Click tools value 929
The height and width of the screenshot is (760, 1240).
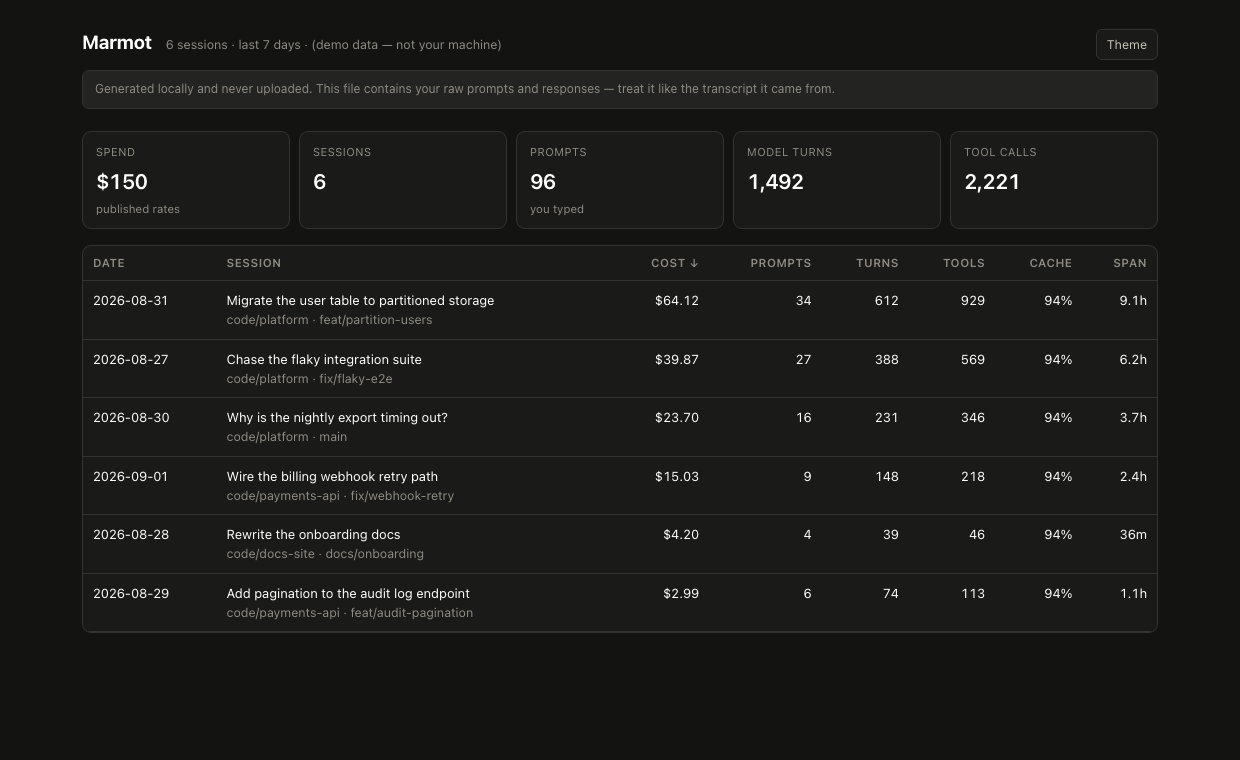click(973, 300)
